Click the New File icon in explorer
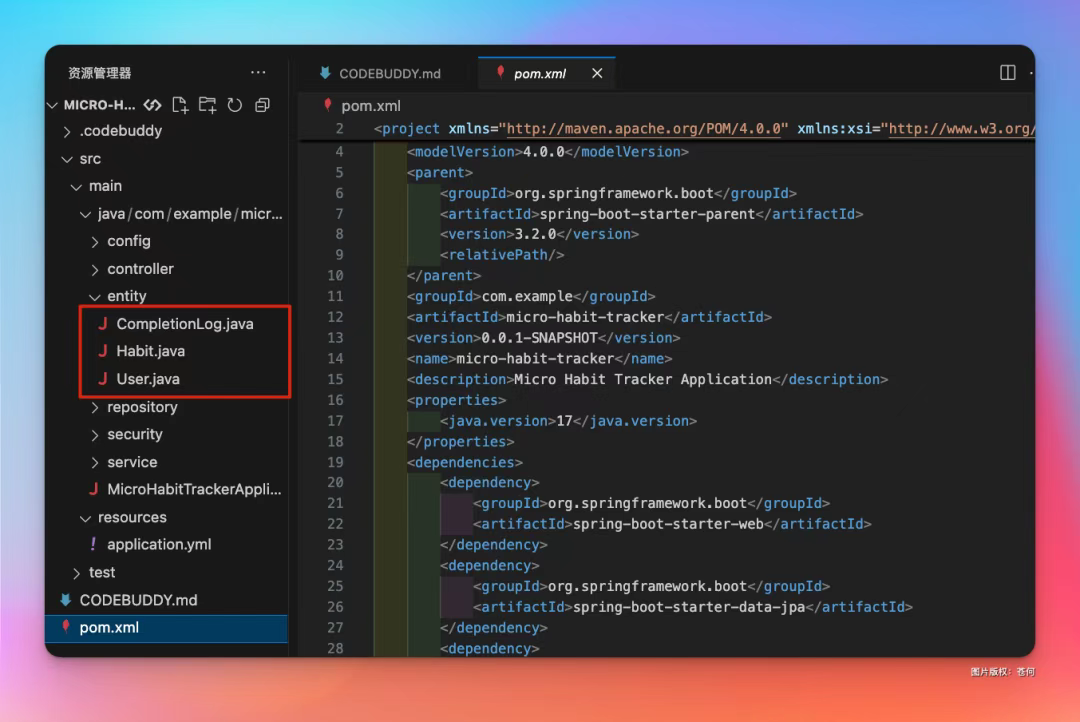 click(x=180, y=105)
